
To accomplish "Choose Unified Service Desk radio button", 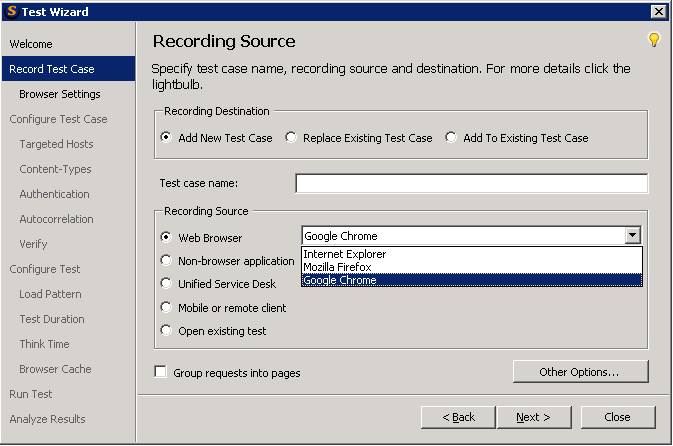I will tap(166, 284).
